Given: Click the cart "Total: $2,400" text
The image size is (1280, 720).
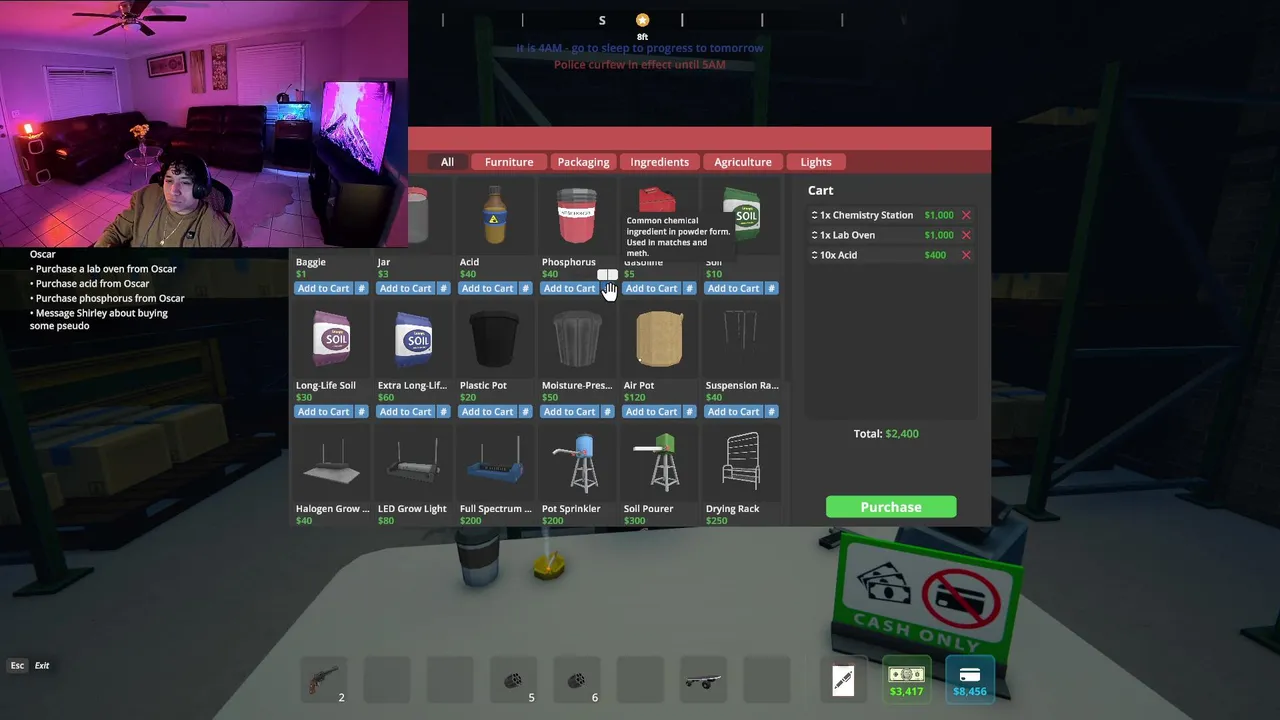Looking at the screenshot, I should 886,434.
